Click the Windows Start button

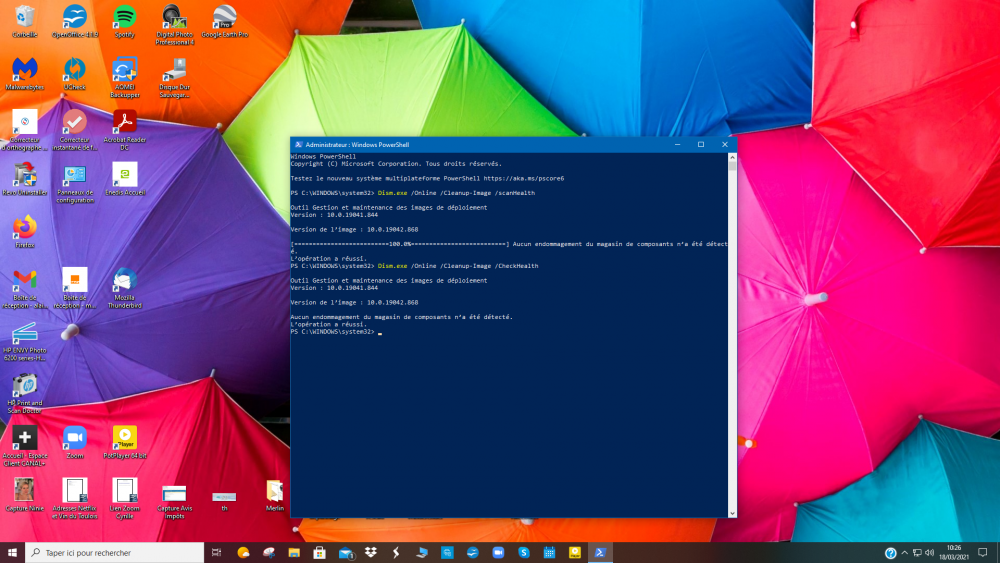point(13,552)
